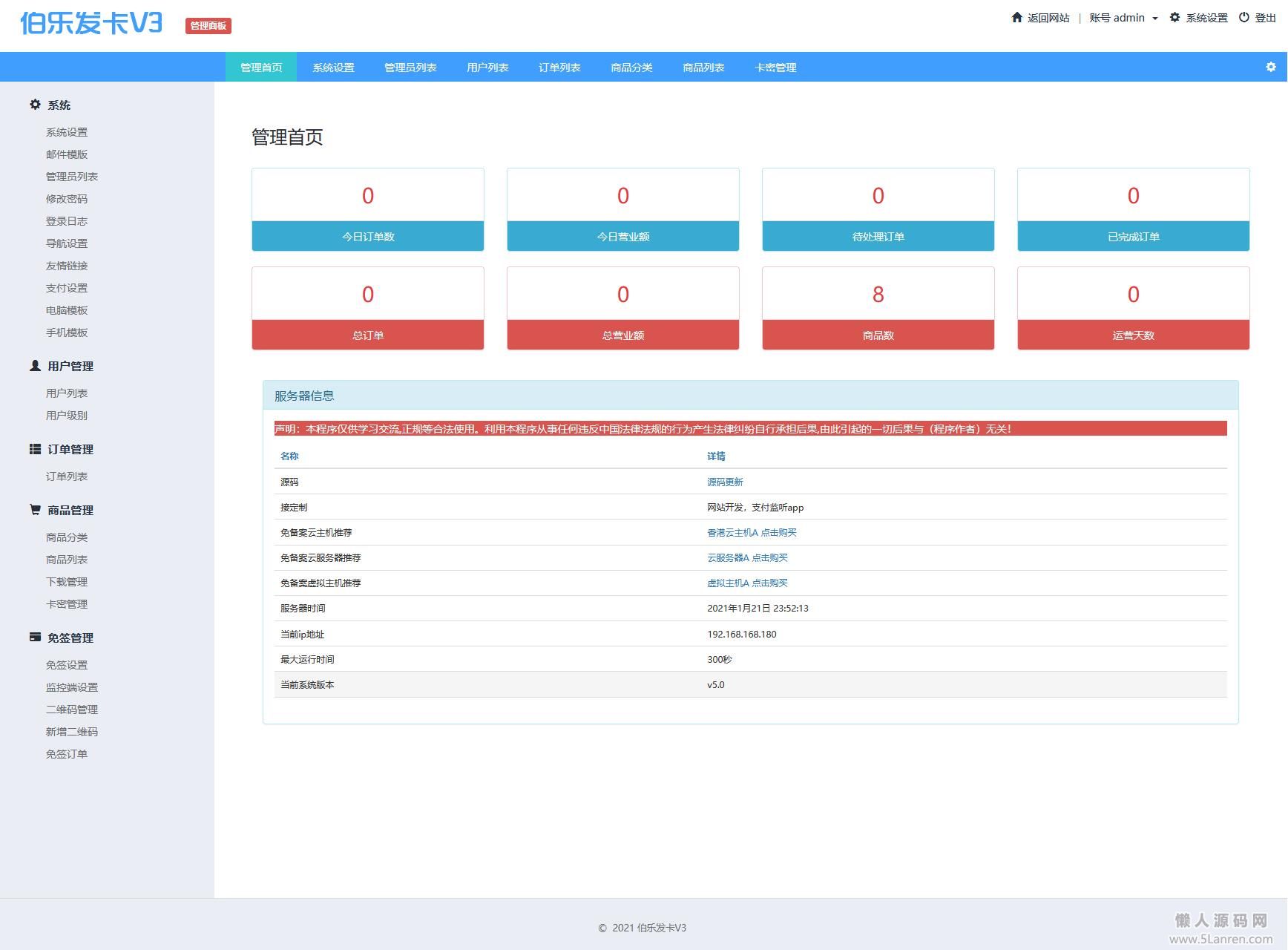Click the 商品数 statistic card
Image resolution: width=1288 pixels, height=950 pixels.
point(878,309)
